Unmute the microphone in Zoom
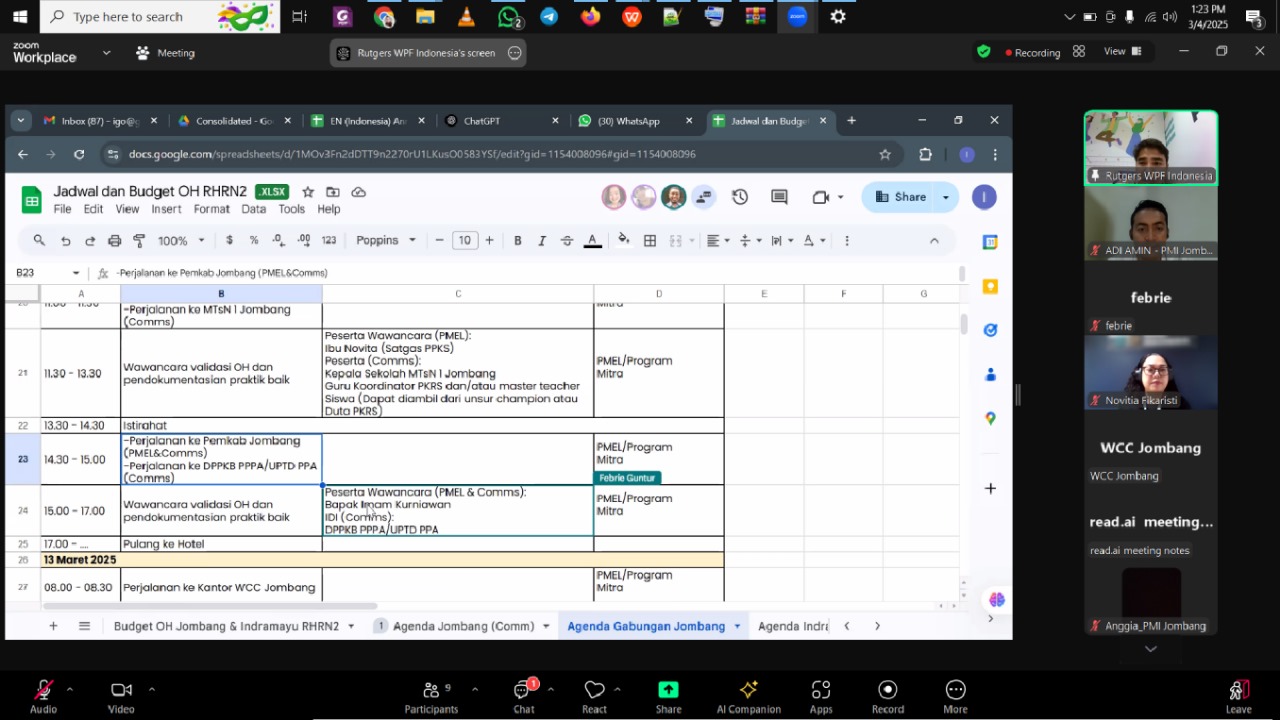This screenshot has height=720, width=1280. click(x=43, y=692)
